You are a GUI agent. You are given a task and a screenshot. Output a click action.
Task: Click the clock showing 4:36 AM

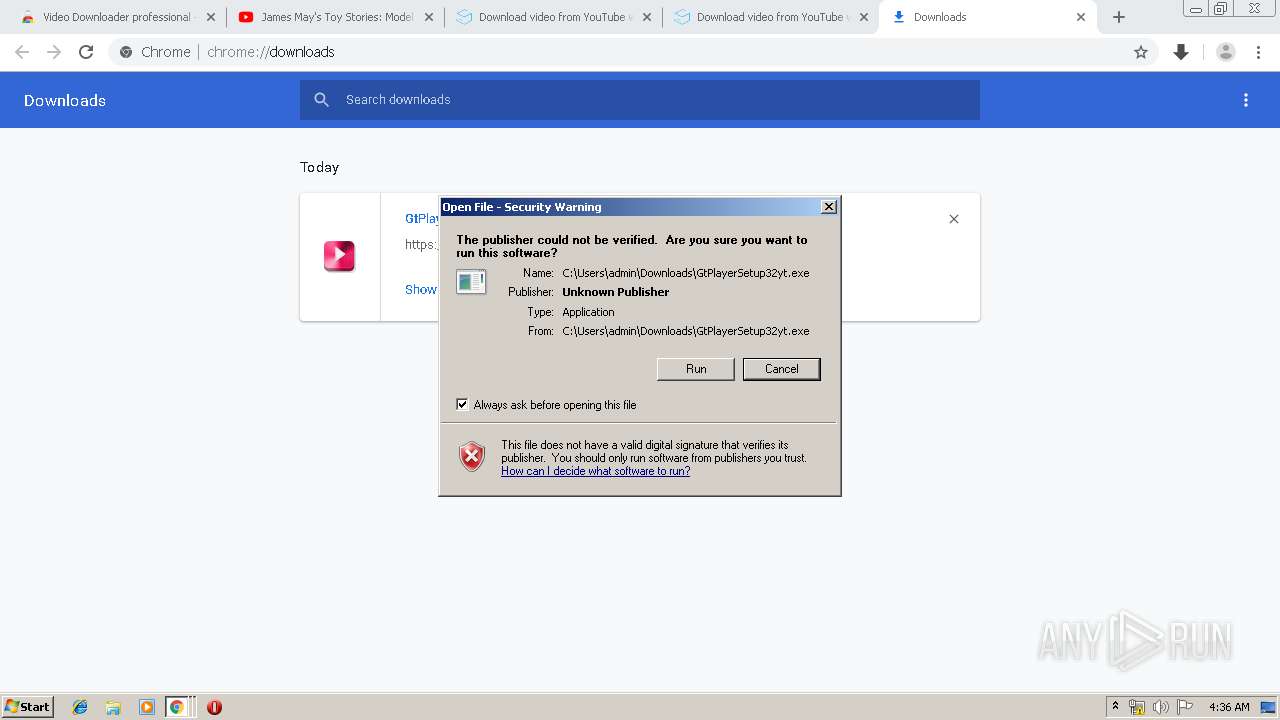click(x=1229, y=707)
